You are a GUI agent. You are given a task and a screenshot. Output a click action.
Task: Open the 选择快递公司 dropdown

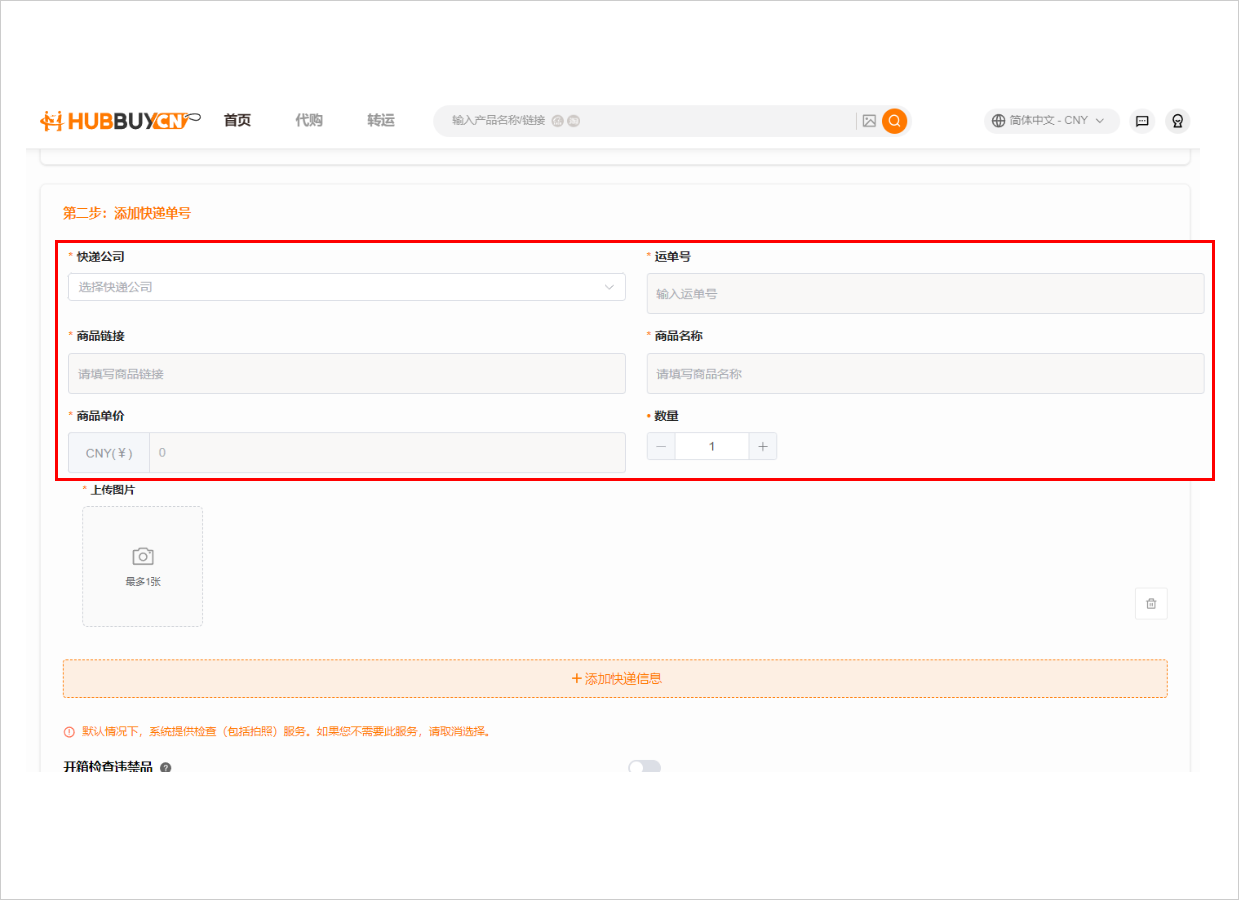[x=346, y=287]
